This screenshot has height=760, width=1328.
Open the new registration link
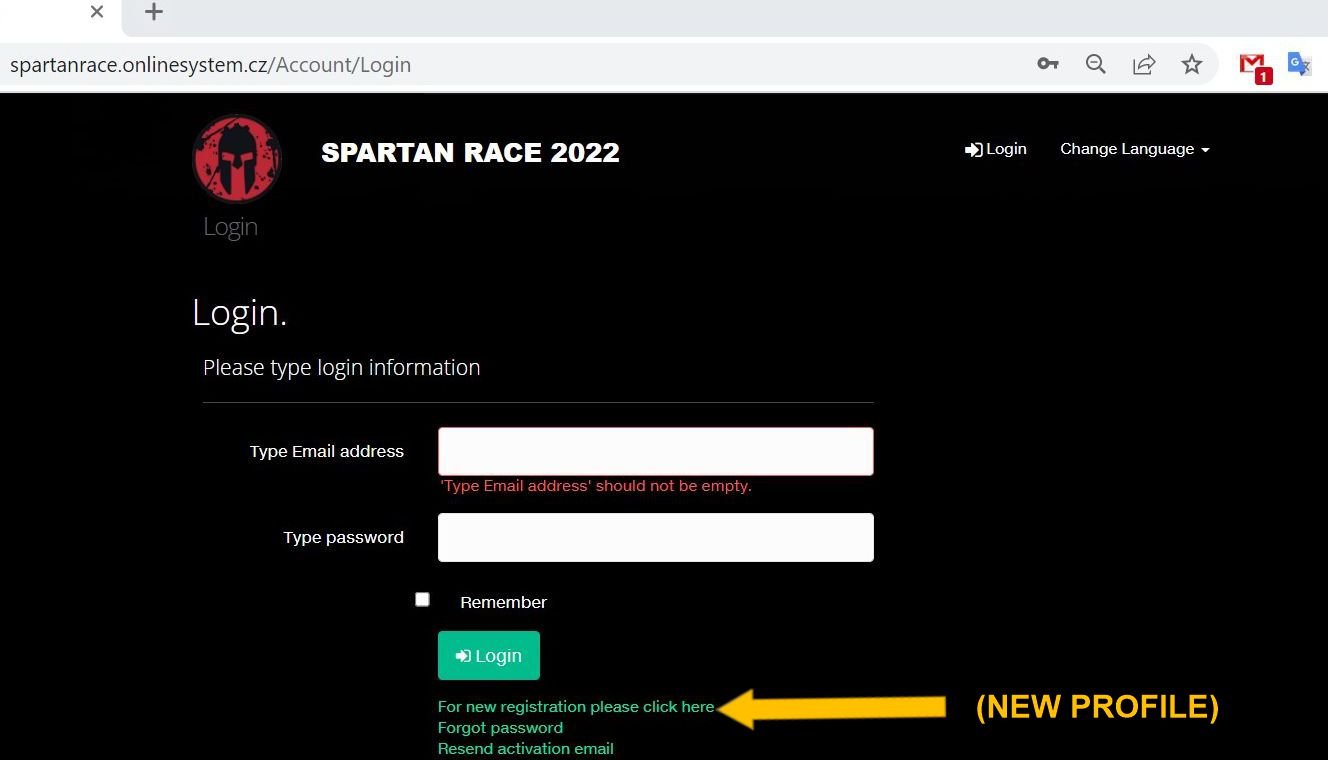pyautogui.click(x=576, y=707)
